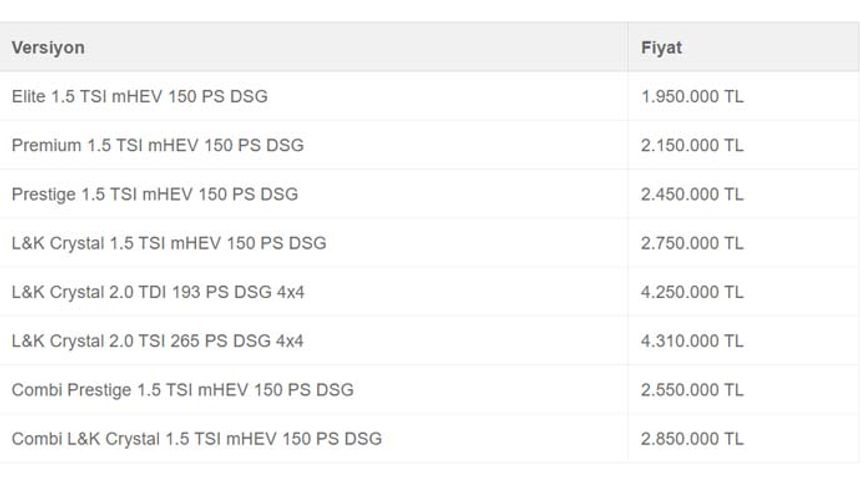Click the 4.250.000 TL price
This screenshot has width=860, height=504.
(692, 292)
